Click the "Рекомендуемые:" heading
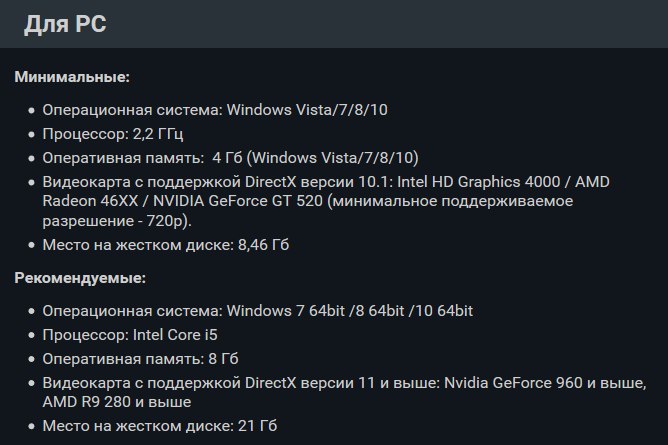The image size is (668, 445). 80,278
